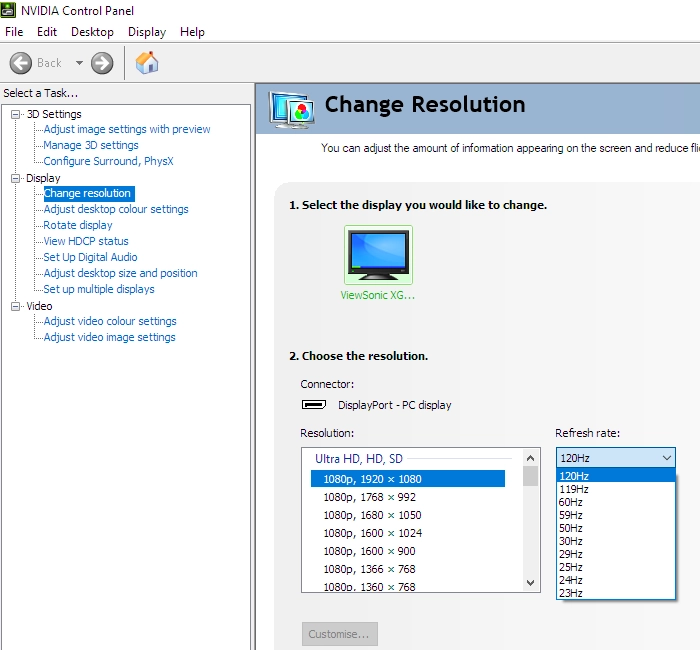
Task: Click the Change Resolution header icon
Action: [292, 109]
